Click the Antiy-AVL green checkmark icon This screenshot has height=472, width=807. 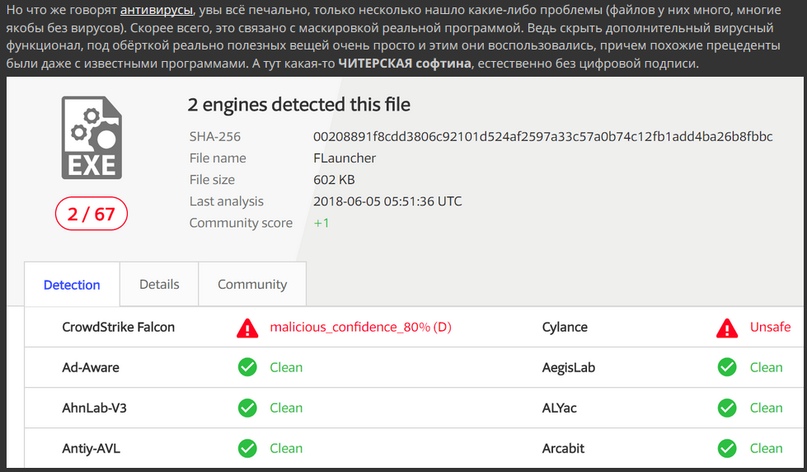[248, 448]
